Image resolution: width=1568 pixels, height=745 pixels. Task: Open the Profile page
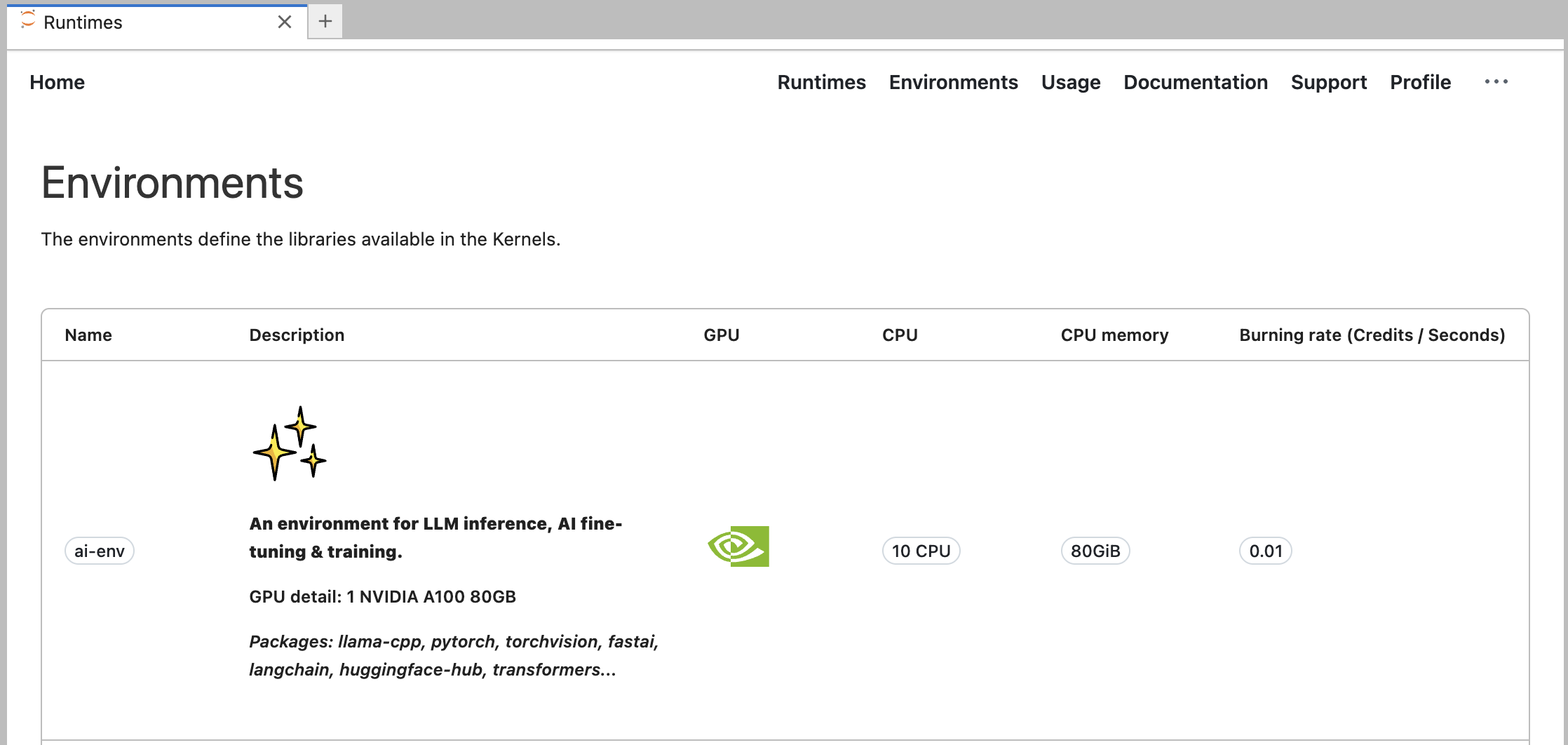point(1420,82)
